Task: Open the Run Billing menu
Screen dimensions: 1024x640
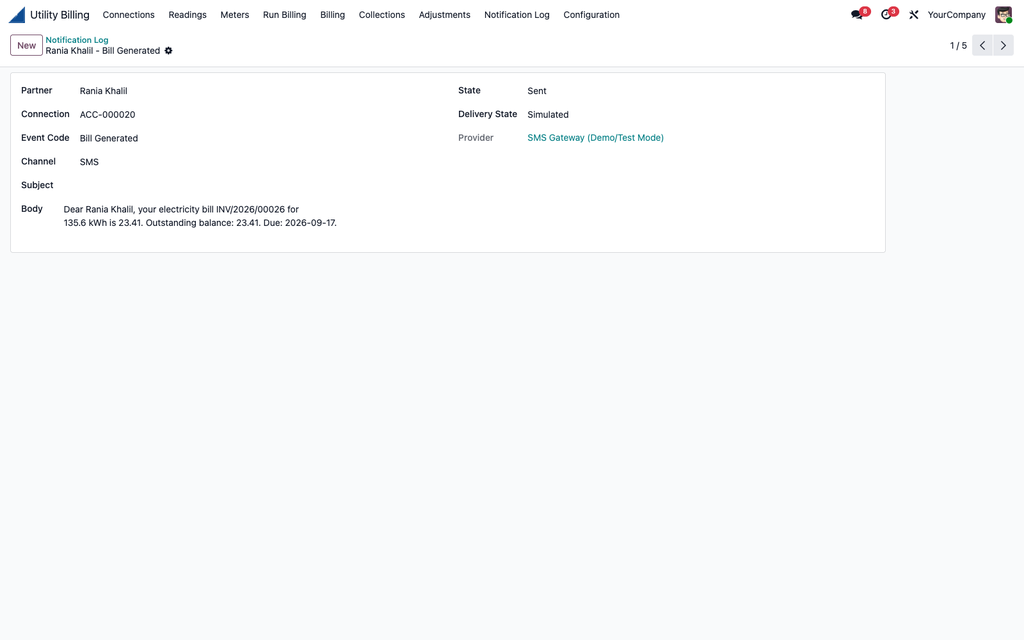Action: (x=285, y=14)
